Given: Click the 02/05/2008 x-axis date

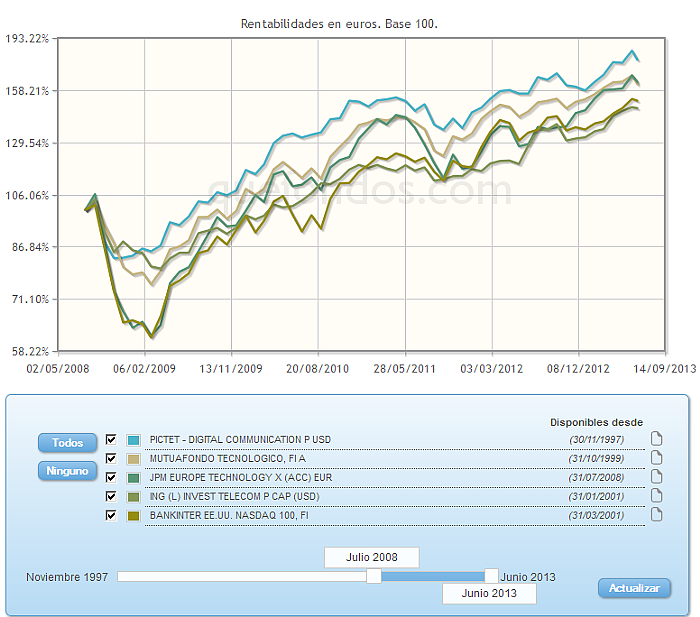Looking at the screenshot, I should tap(58, 369).
